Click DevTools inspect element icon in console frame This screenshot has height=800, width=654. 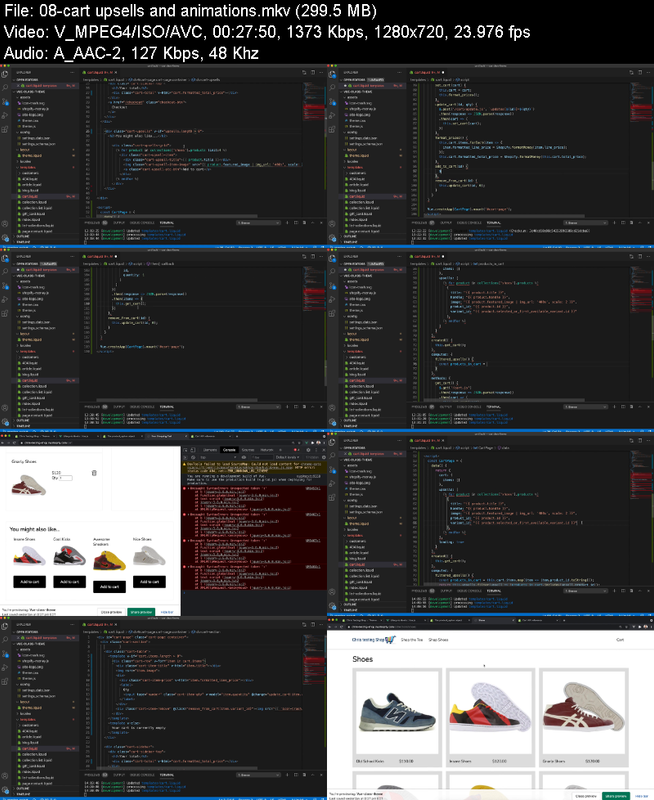(x=186, y=450)
